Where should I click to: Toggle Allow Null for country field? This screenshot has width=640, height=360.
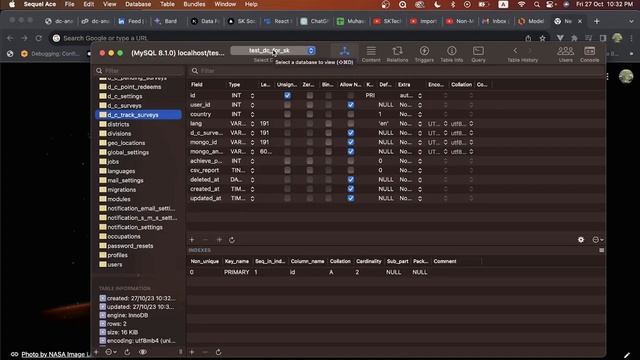[351, 114]
